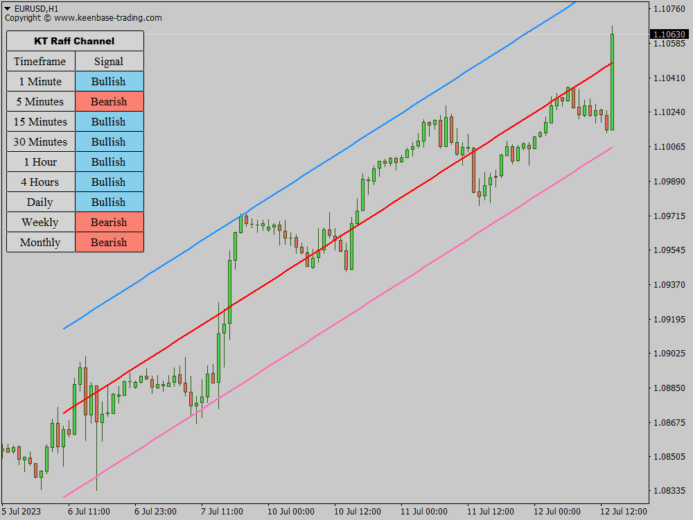Click the 1.09545 price axis label

coord(669,250)
